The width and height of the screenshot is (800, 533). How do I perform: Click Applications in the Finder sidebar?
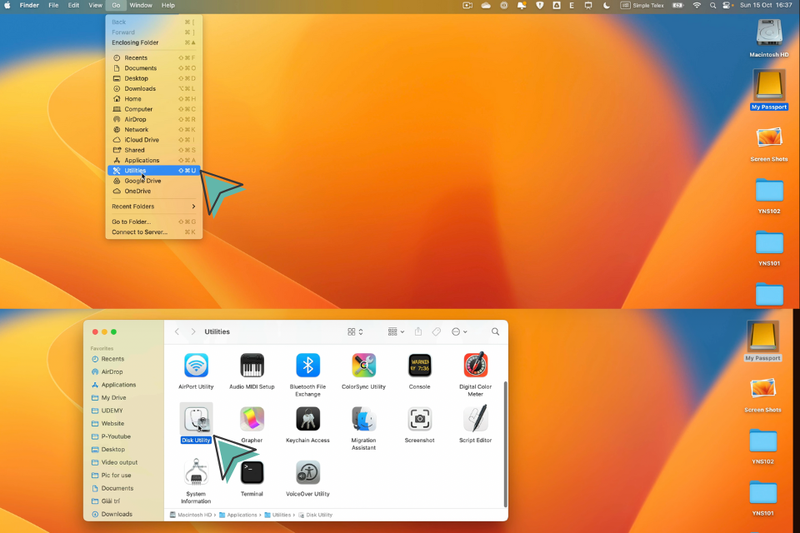118,385
